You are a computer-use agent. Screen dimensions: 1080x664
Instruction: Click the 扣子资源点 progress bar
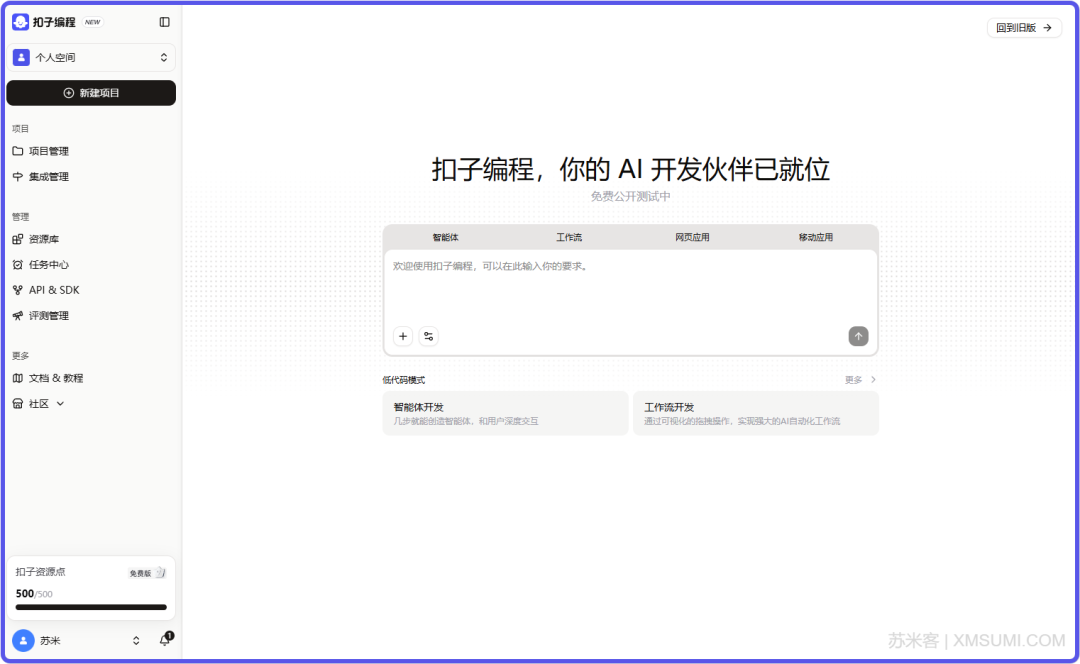(91, 608)
